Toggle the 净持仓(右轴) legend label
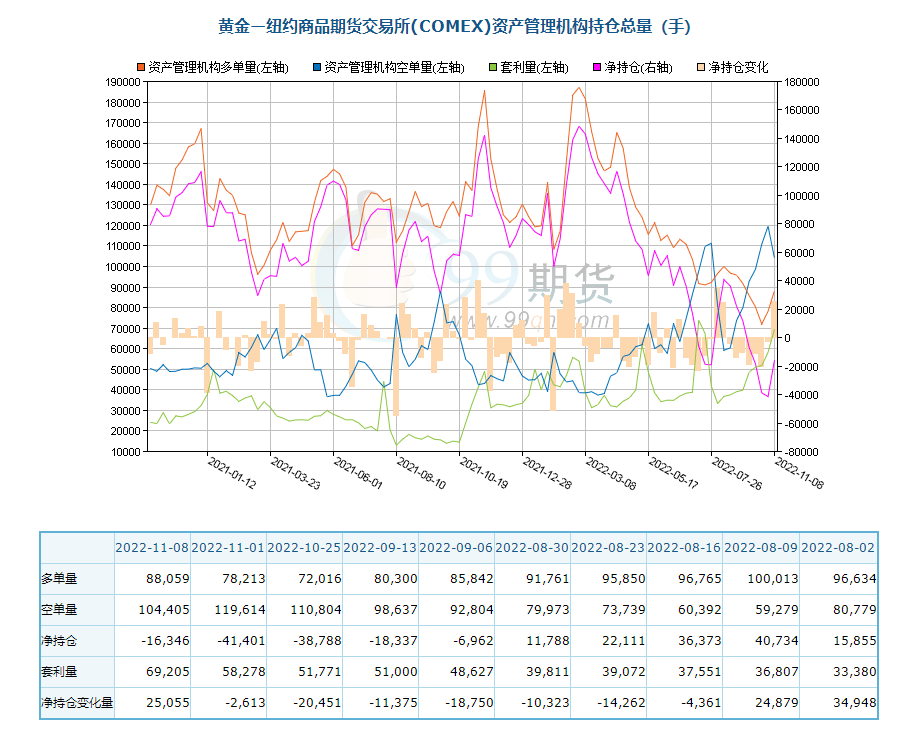901x746 pixels. point(638,67)
